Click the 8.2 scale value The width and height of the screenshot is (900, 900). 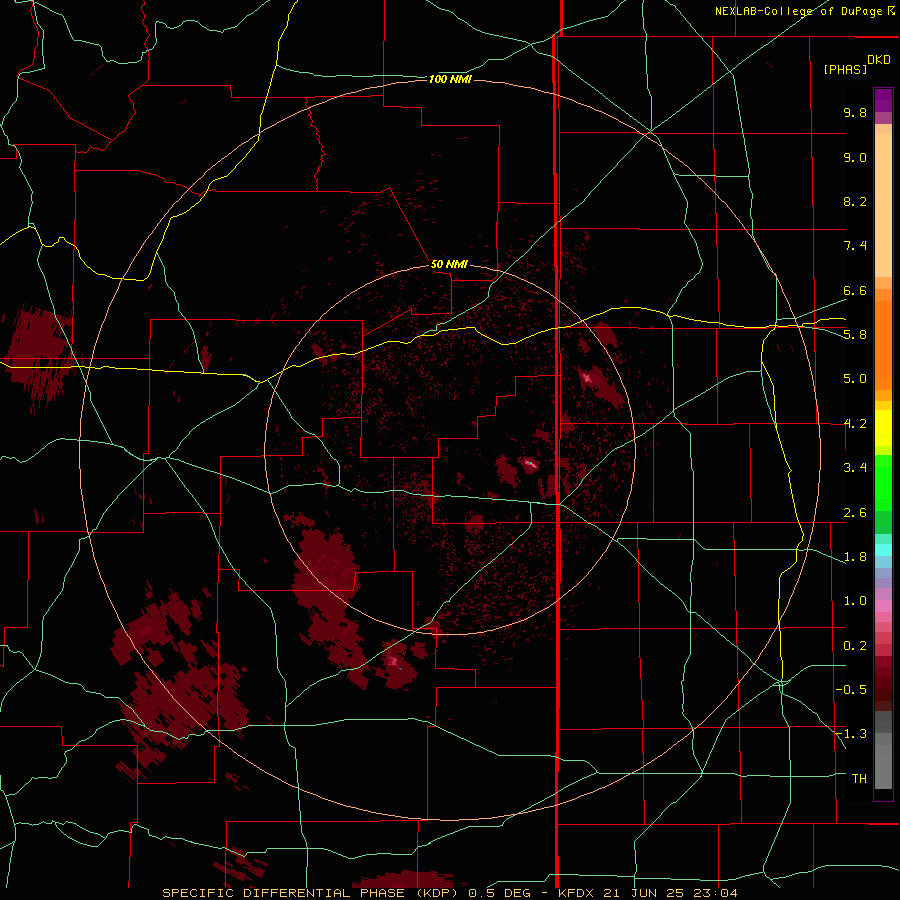coord(855,201)
